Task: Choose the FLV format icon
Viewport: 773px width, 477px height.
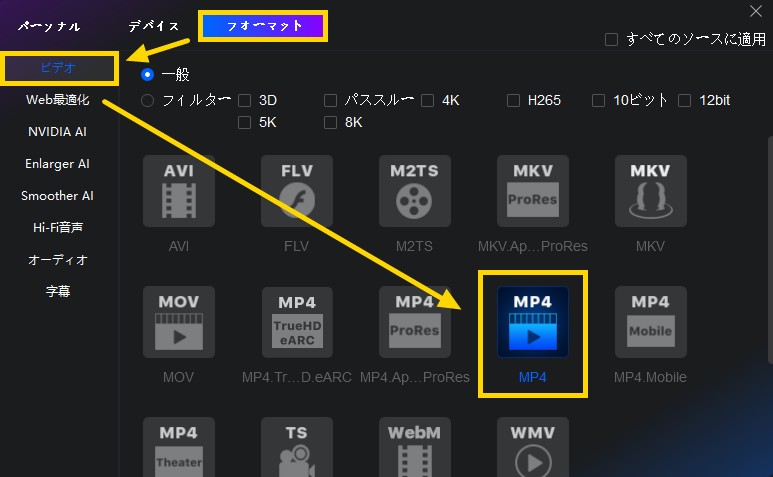Action: (x=297, y=191)
